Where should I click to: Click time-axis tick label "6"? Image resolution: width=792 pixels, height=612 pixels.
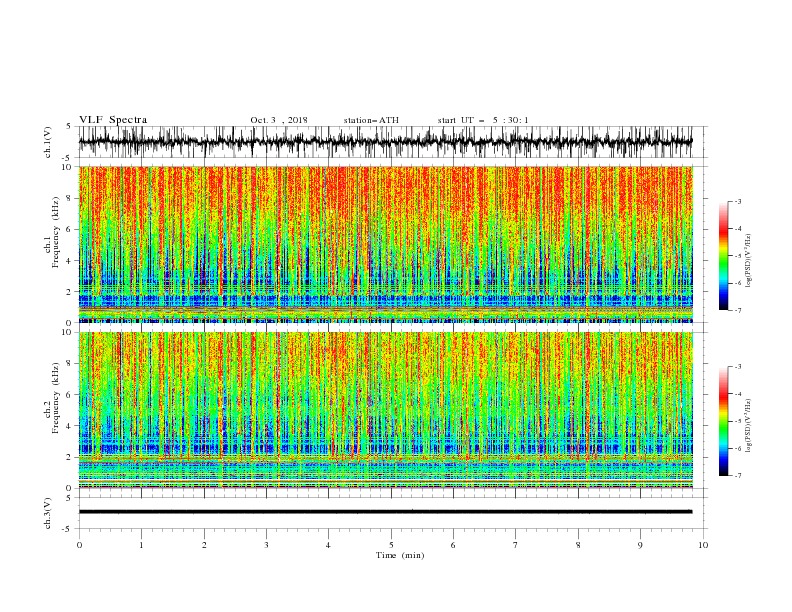point(453,545)
